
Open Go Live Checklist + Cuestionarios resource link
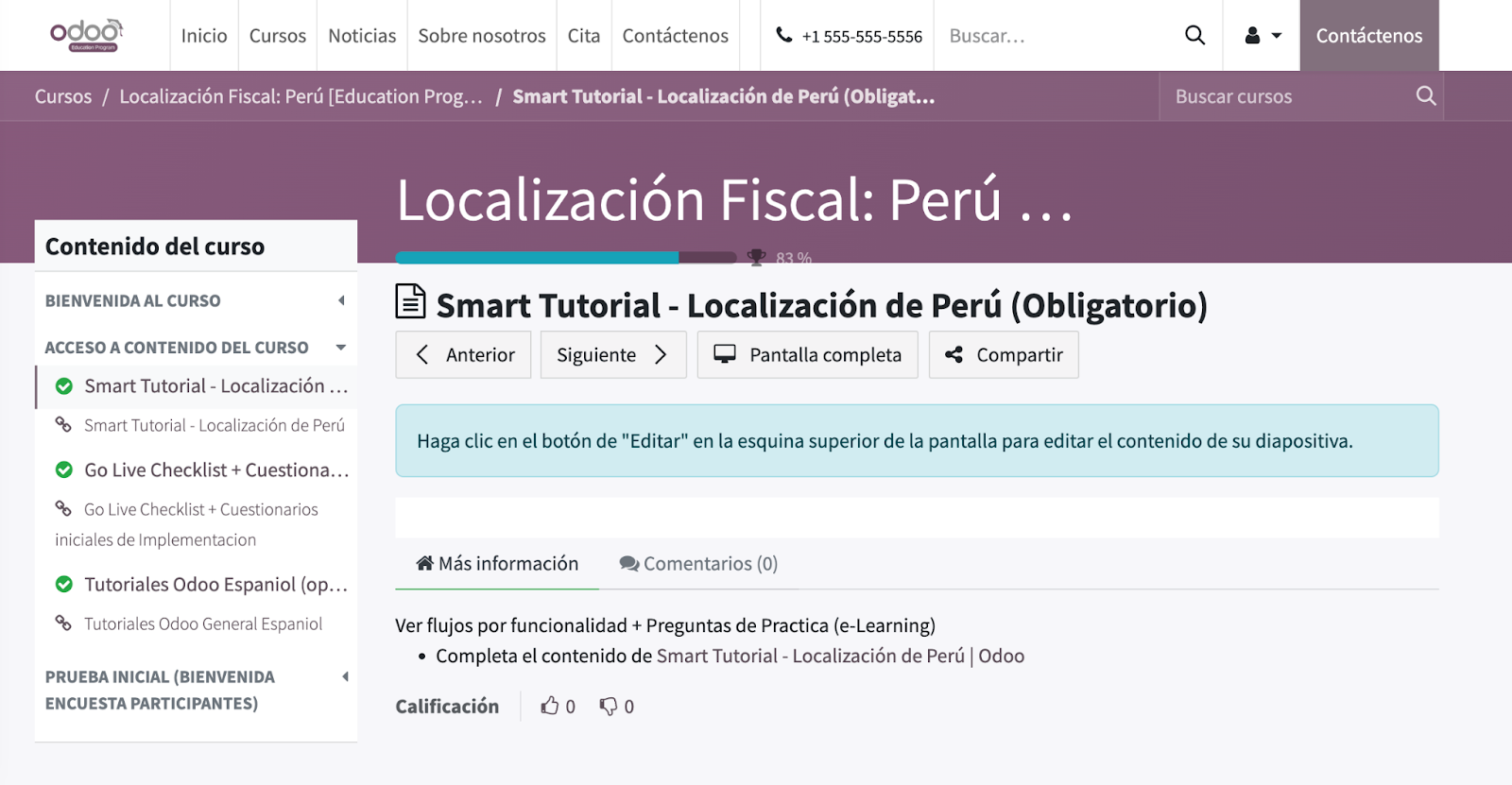click(x=186, y=524)
